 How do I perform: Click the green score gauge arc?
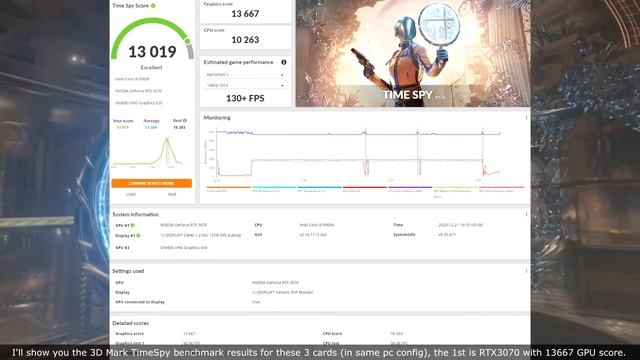(x=152, y=38)
